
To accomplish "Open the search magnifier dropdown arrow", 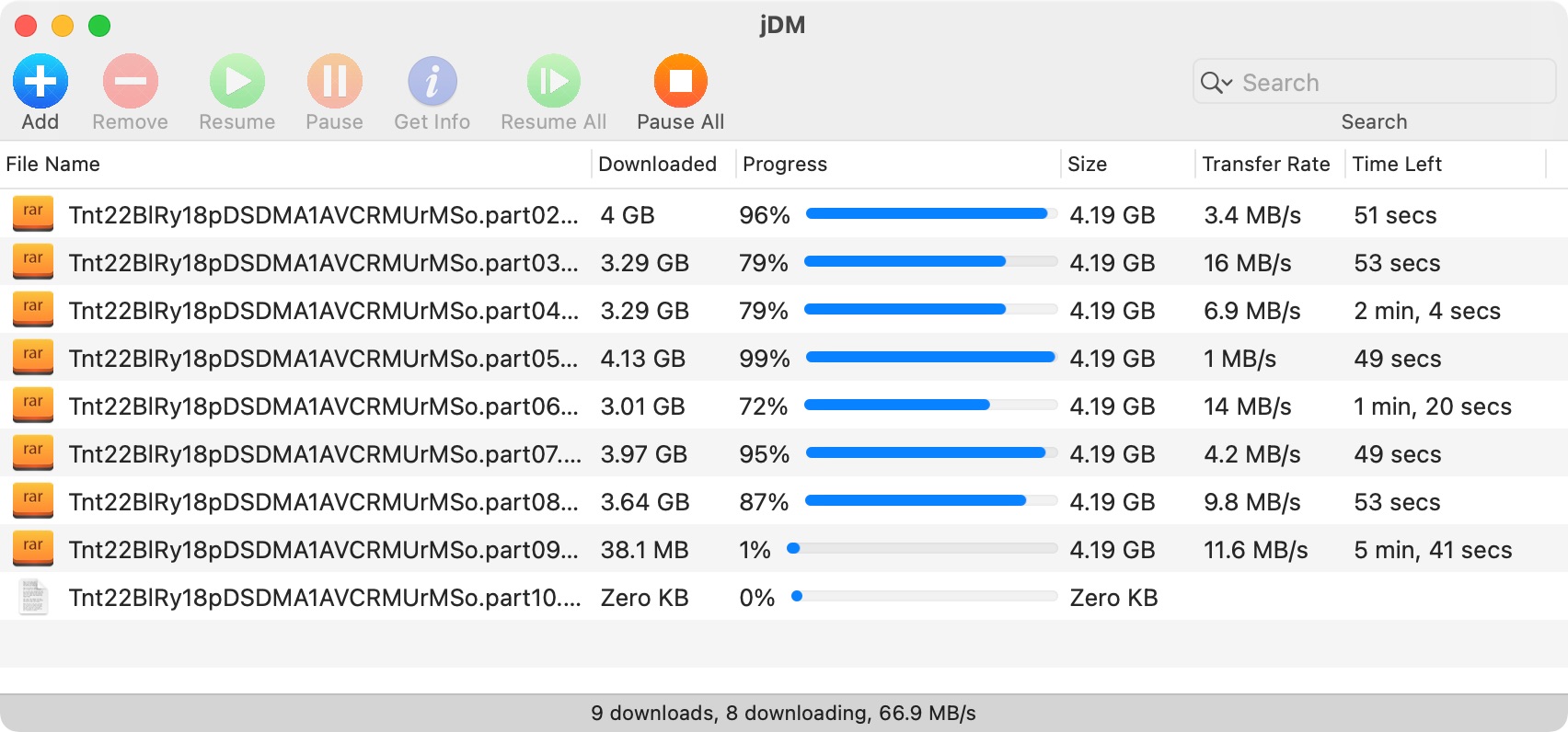I will [1217, 83].
